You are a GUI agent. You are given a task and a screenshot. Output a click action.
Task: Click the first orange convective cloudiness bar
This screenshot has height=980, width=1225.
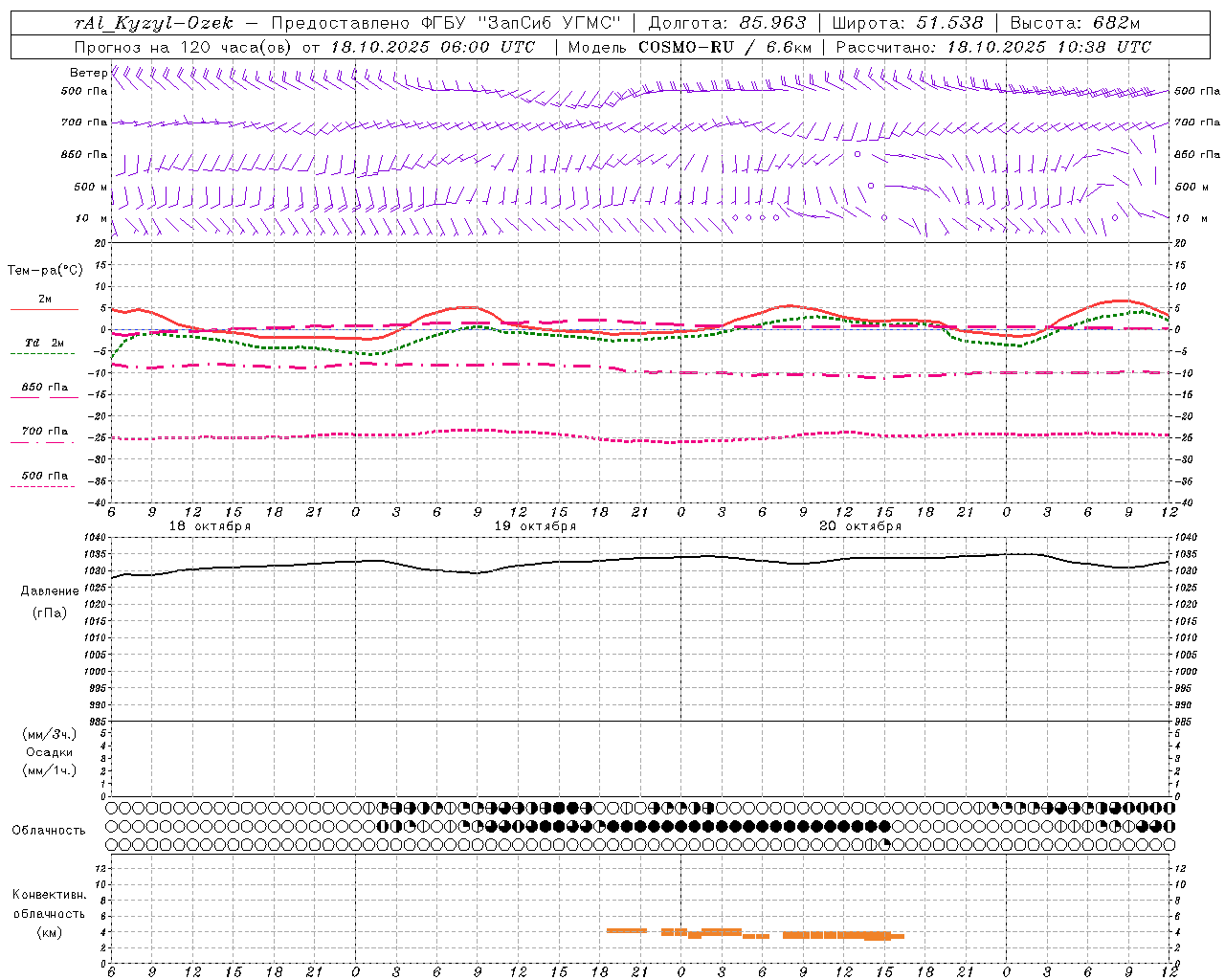click(x=627, y=930)
